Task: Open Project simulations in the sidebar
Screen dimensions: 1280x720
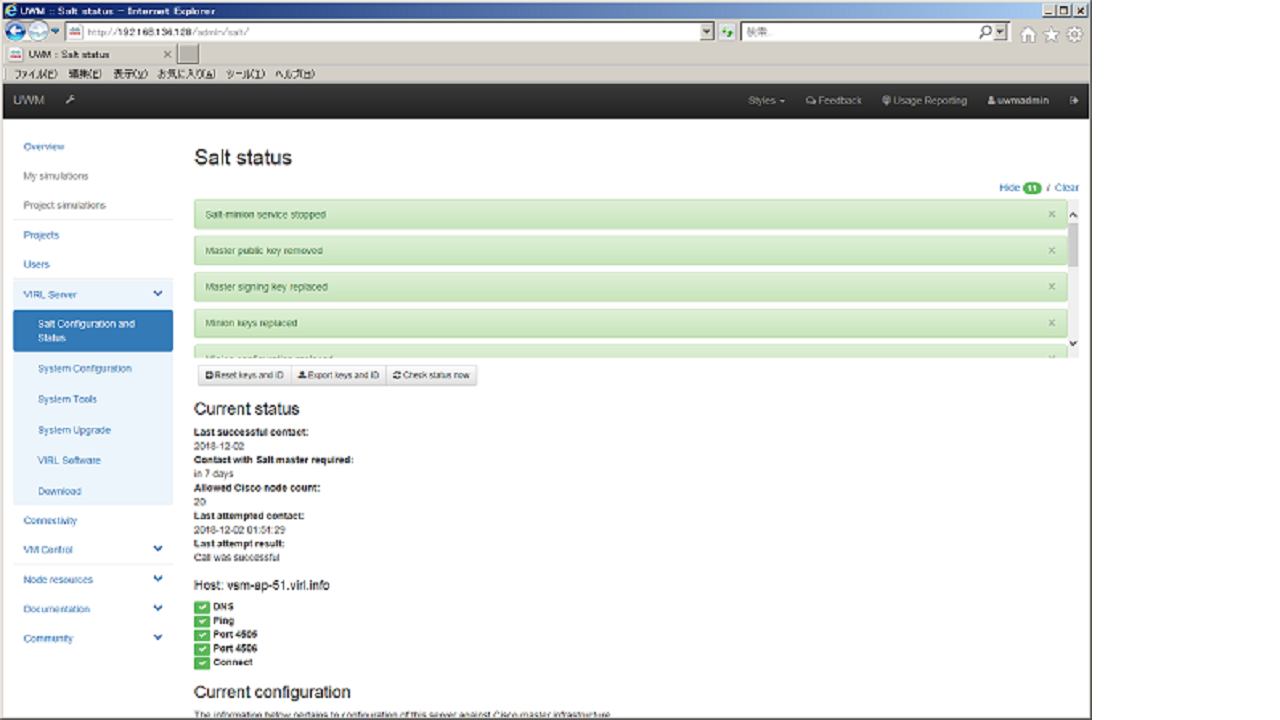Action: tap(64, 205)
